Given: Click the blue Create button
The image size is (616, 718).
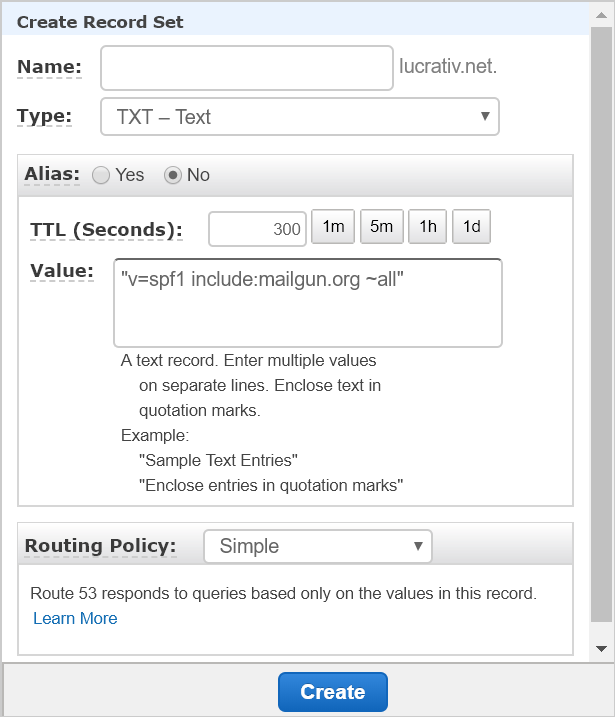Looking at the screenshot, I should pos(333,692).
